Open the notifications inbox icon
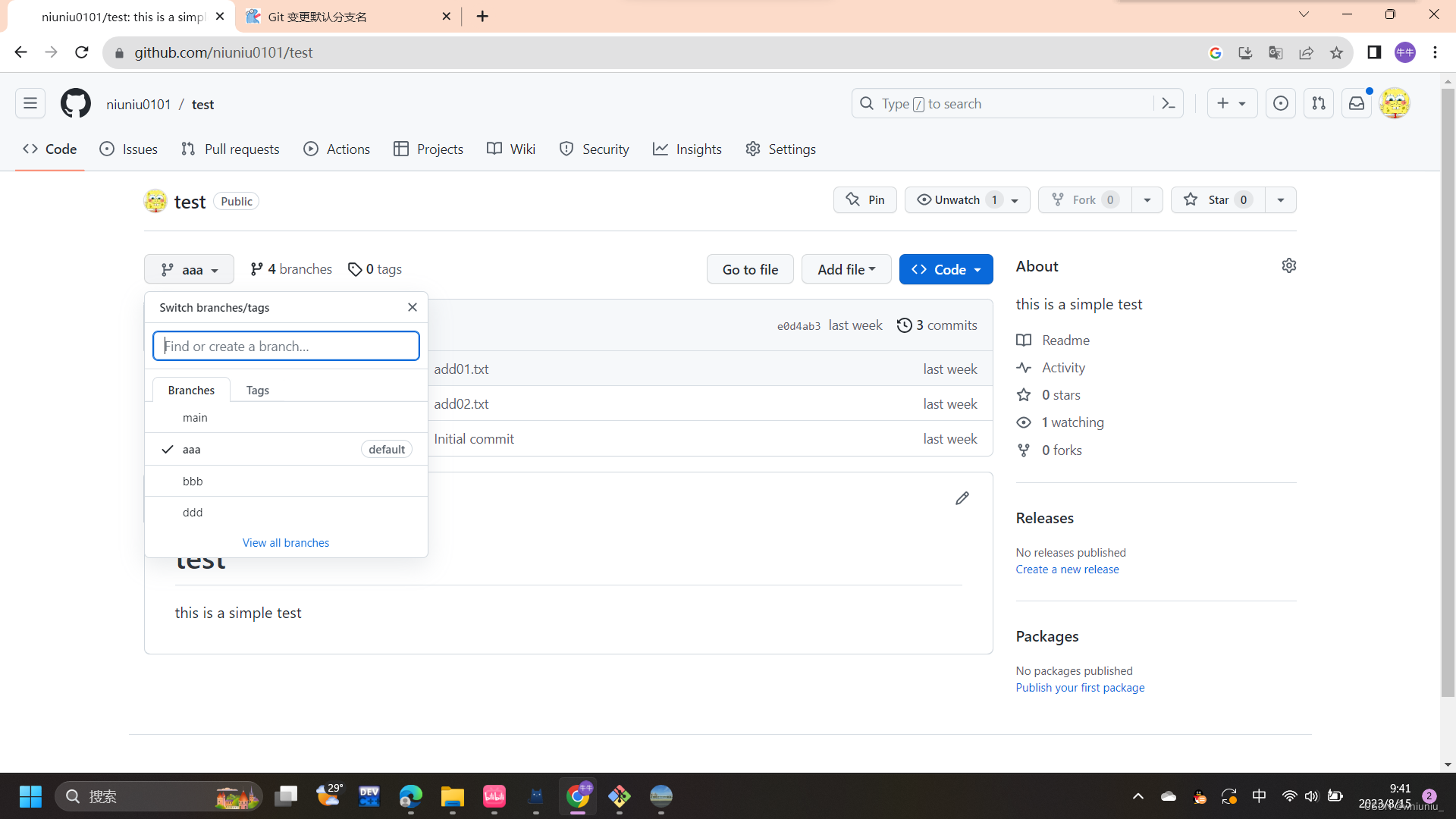Viewport: 1456px width, 819px height. (x=1357, y=103)
